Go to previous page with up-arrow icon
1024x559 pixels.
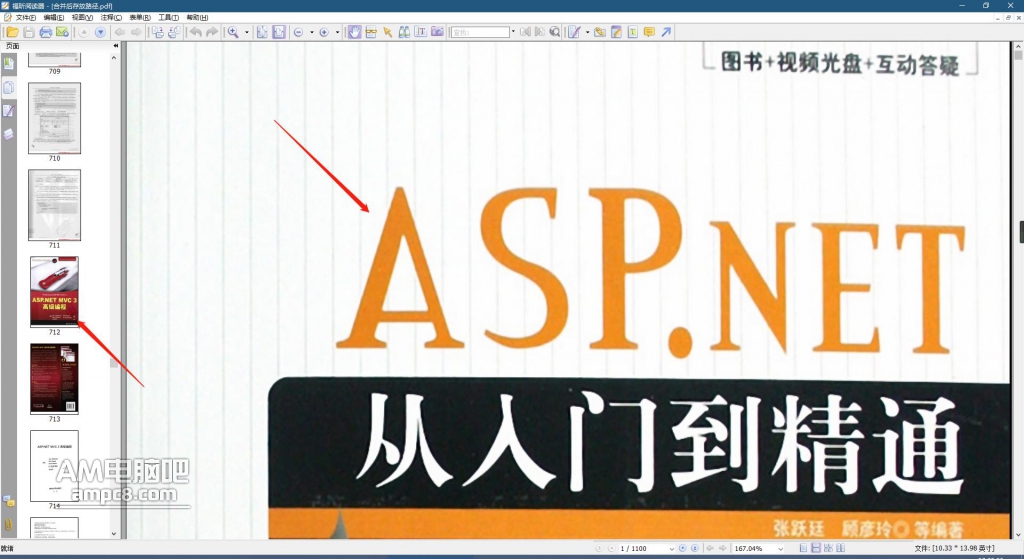click(x=84, y=32)
